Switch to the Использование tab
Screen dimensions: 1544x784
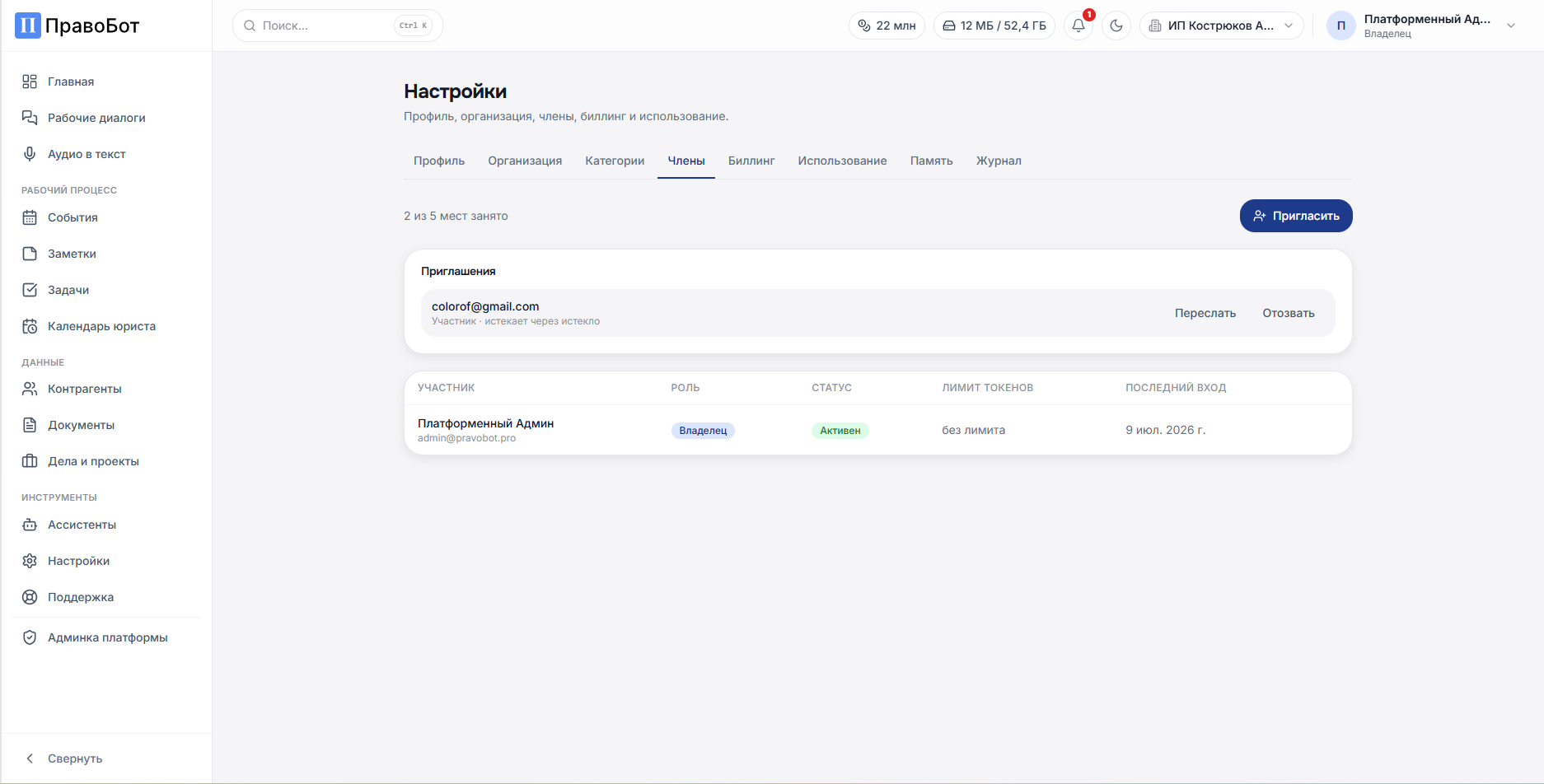point(842,161)
